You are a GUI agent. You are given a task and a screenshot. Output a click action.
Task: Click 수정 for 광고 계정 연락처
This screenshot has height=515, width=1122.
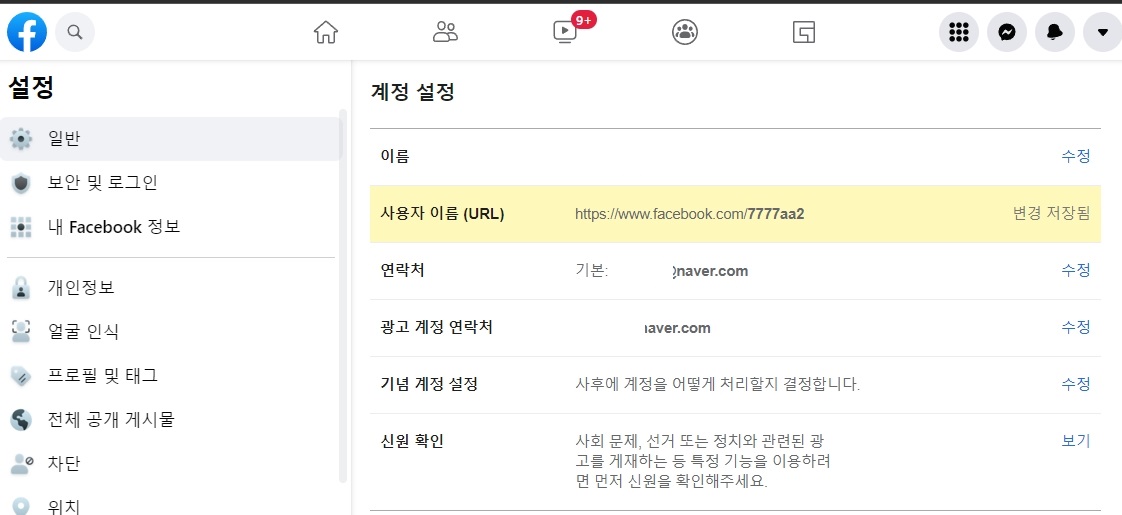[x=1075, y=327]
